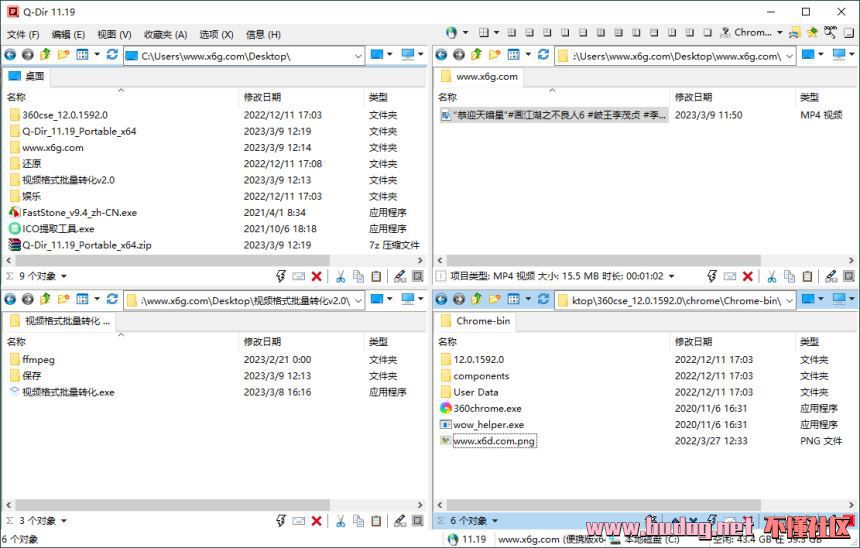Expand the pane layout dropdown in main toolbar
The image size is (860, 548).
[496, 32]
